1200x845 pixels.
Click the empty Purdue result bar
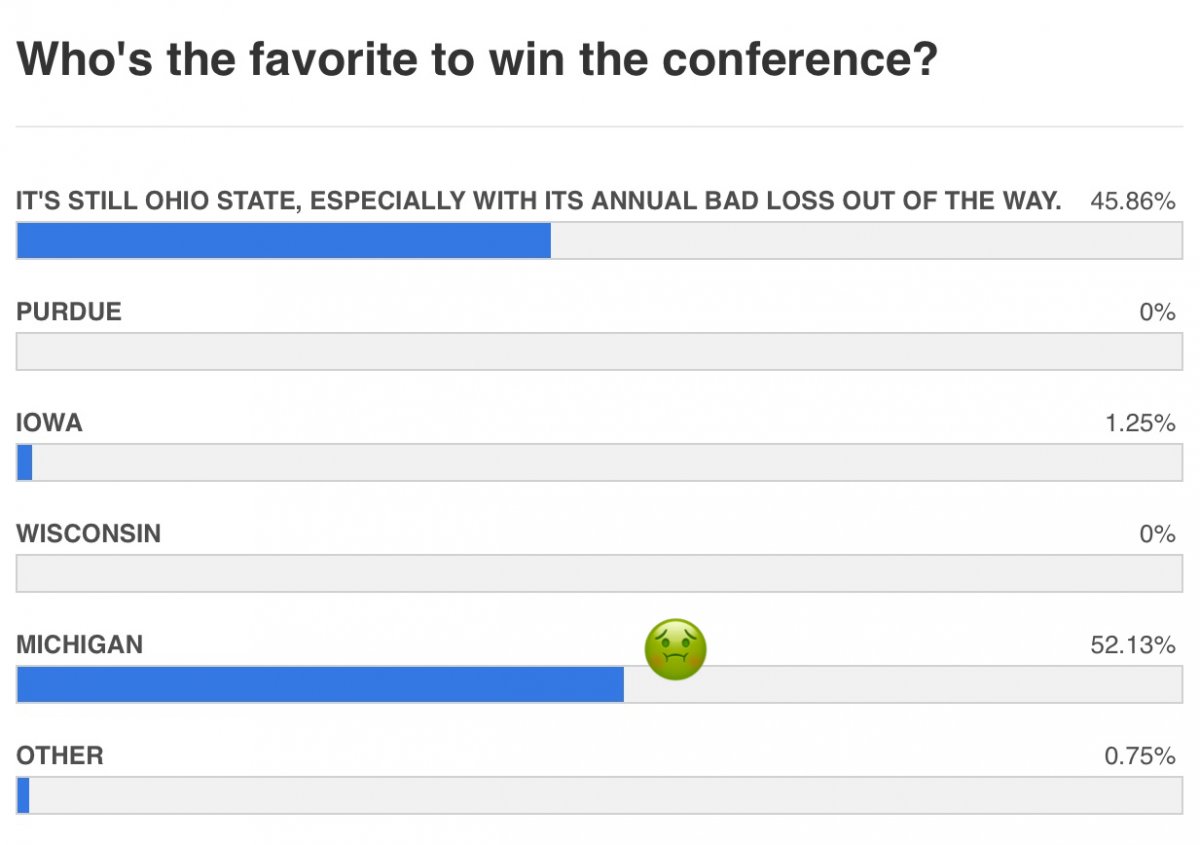(x=599, y=351)
